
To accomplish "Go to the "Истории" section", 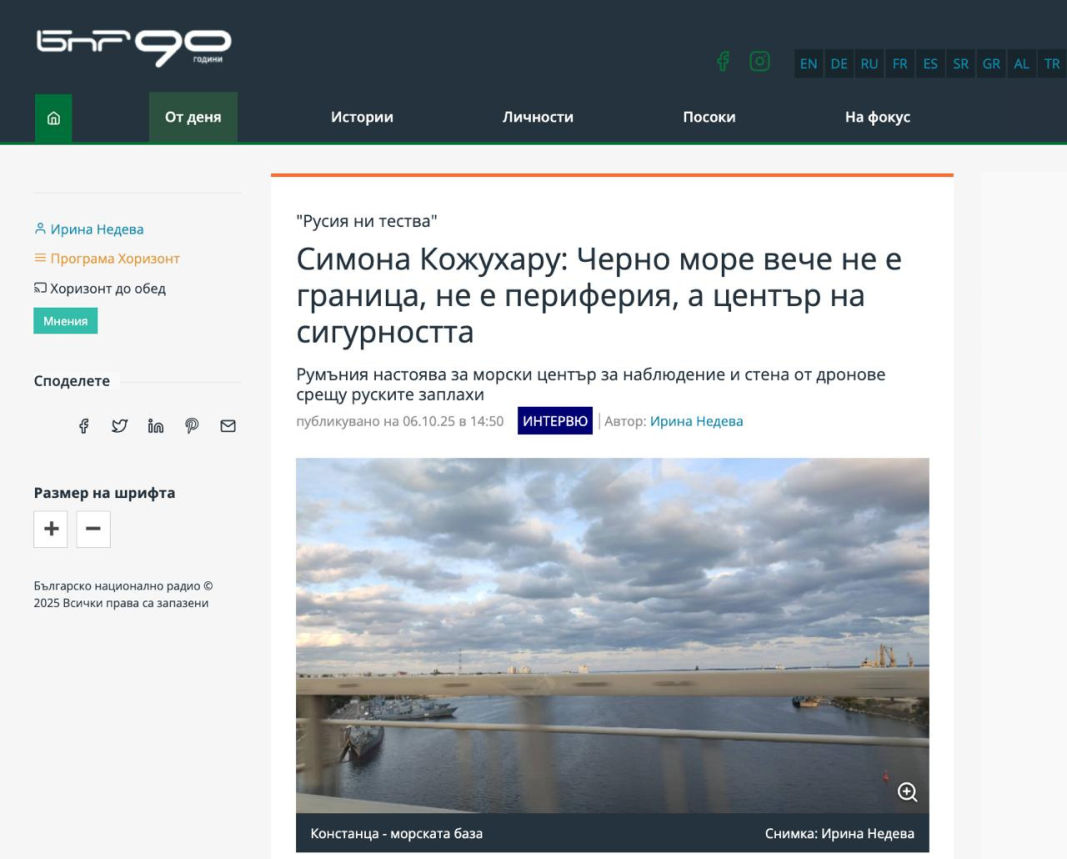I will pyautogui.click(x=362, y=118).
